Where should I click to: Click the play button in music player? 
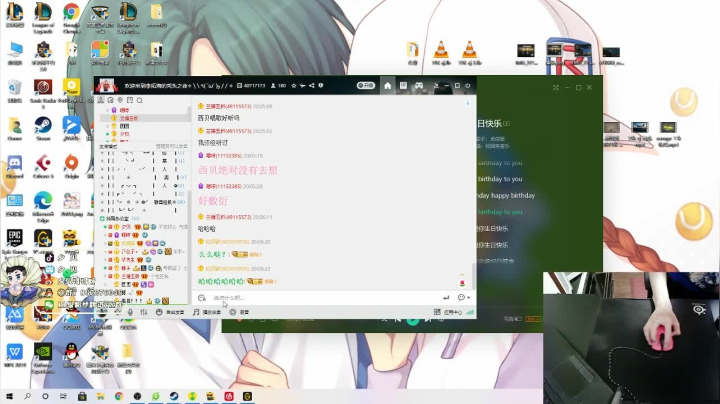(413, 319)
